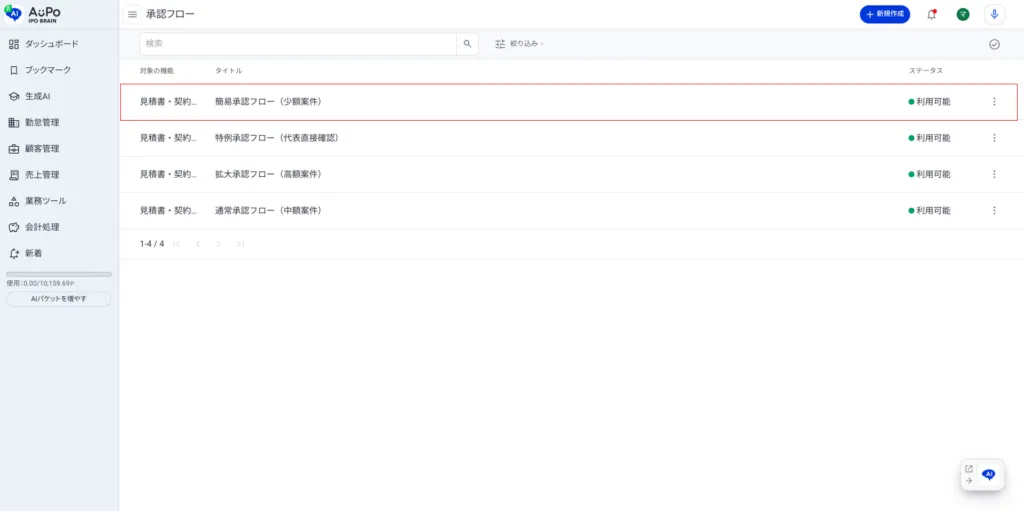
Task: Click into the 検索 search field
Action: coord(298,44)
